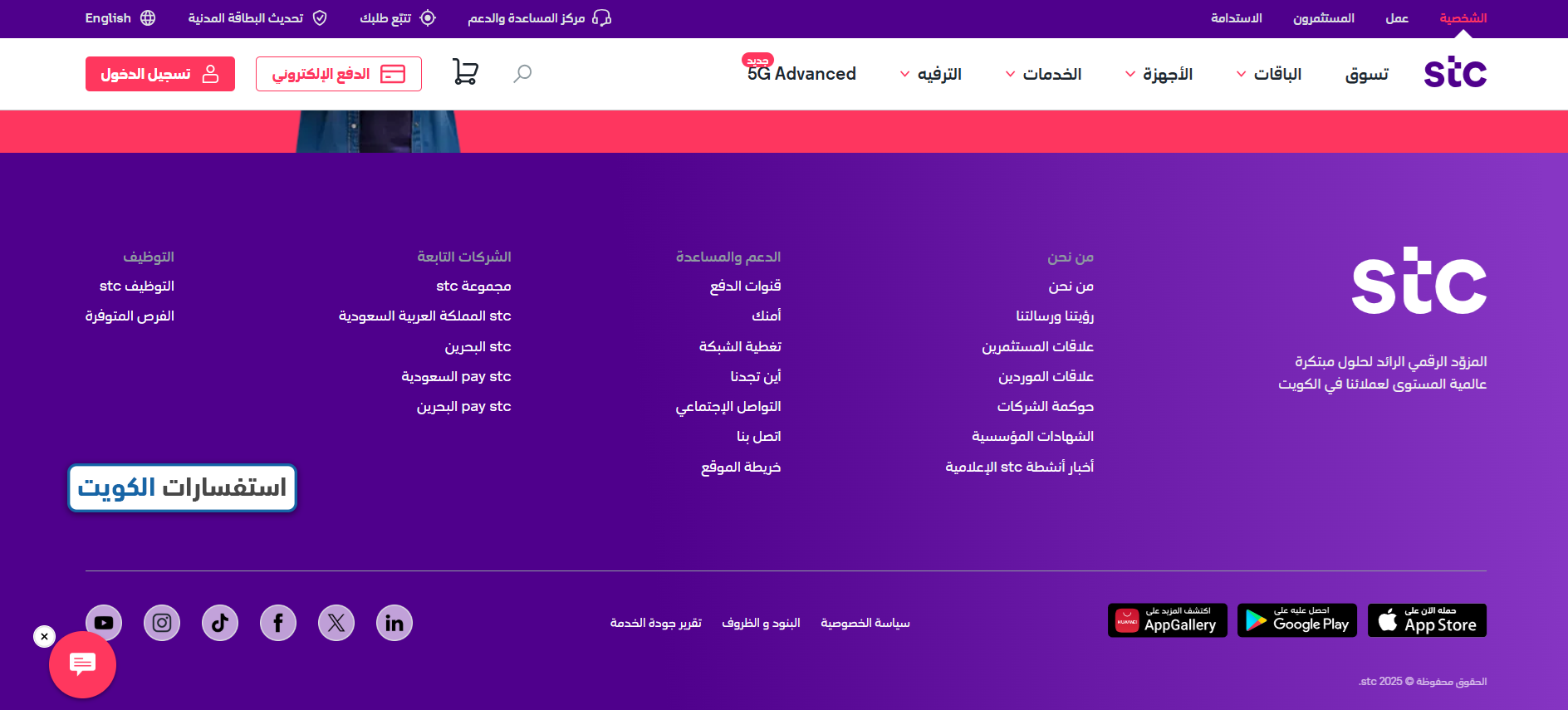Select the الشخصية top tab

1463,18
